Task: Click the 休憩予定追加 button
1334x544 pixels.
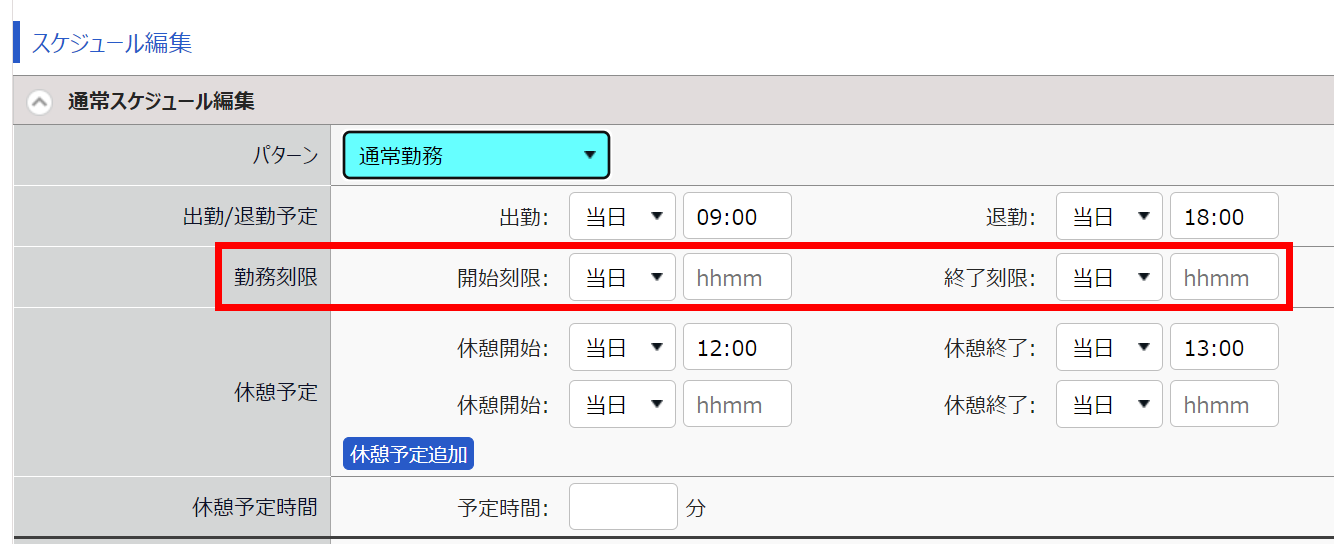Action: click(x=408, y=454)
